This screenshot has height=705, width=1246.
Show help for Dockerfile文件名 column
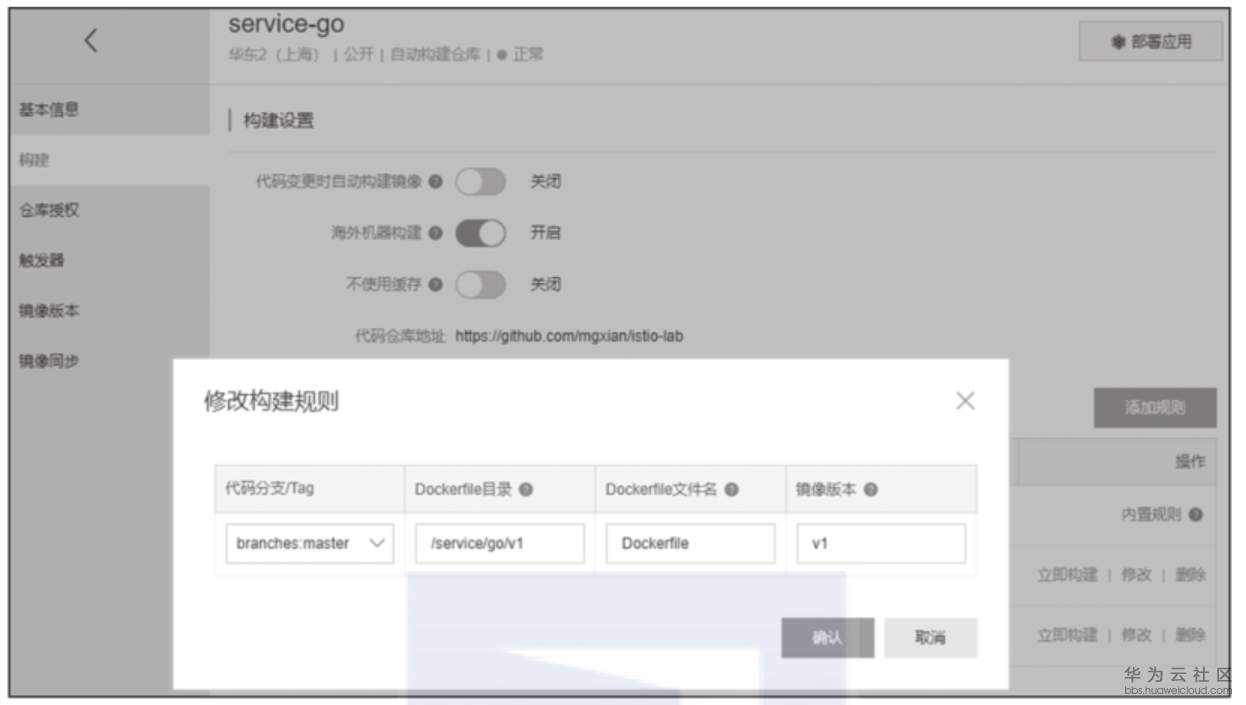click(x=731, y=490)
